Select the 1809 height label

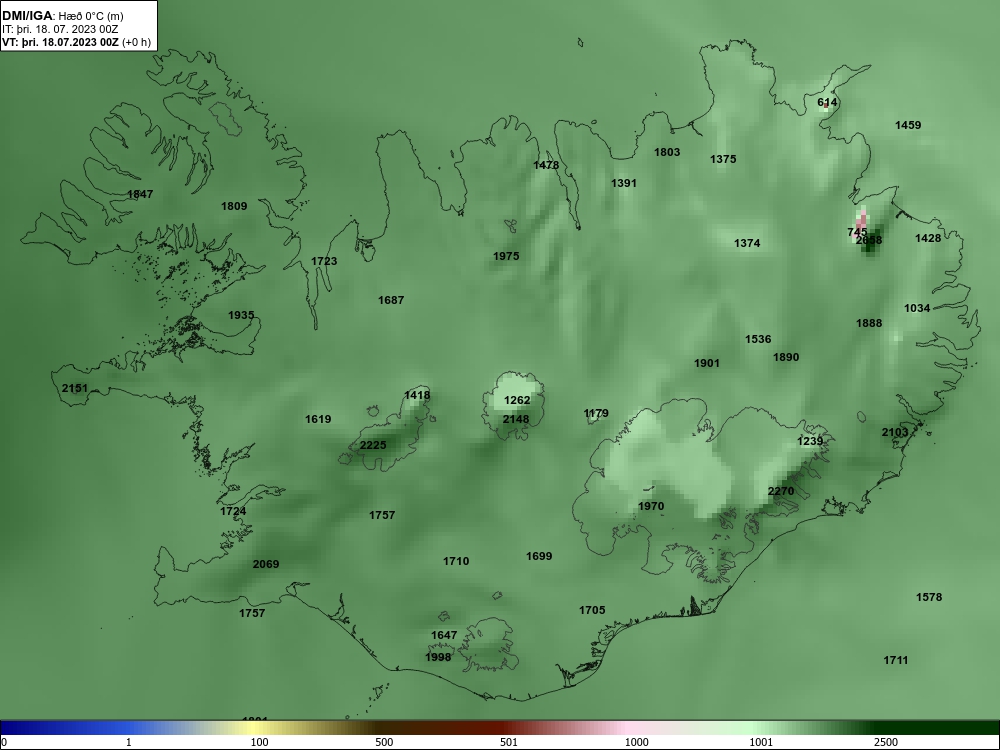point(234,206)
